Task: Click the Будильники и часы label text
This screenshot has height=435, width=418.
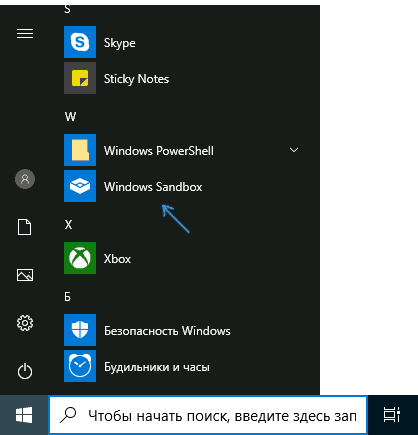Action: pyautogui.click(x=157, y=367)
